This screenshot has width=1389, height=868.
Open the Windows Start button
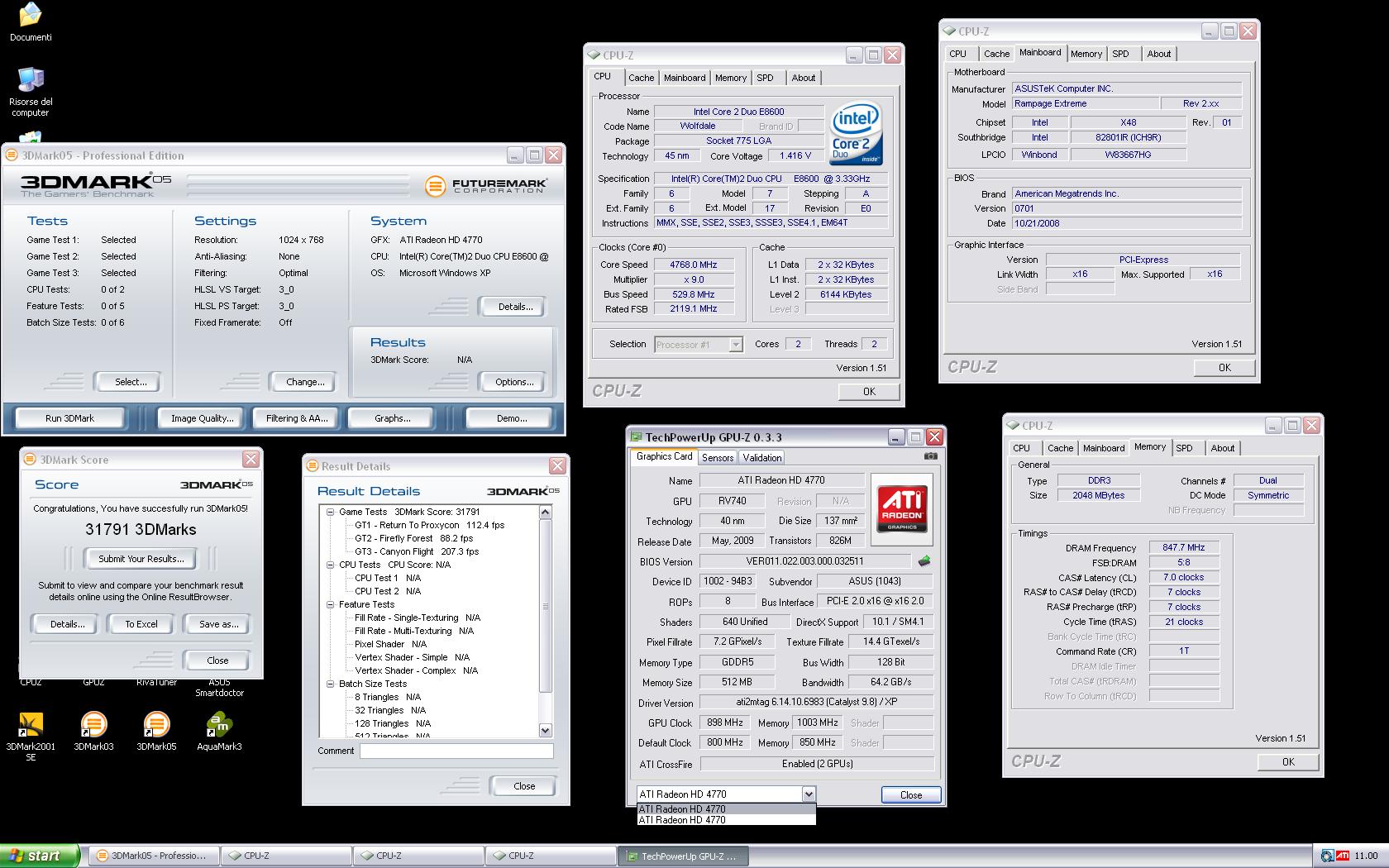click(x=40, y=856)
